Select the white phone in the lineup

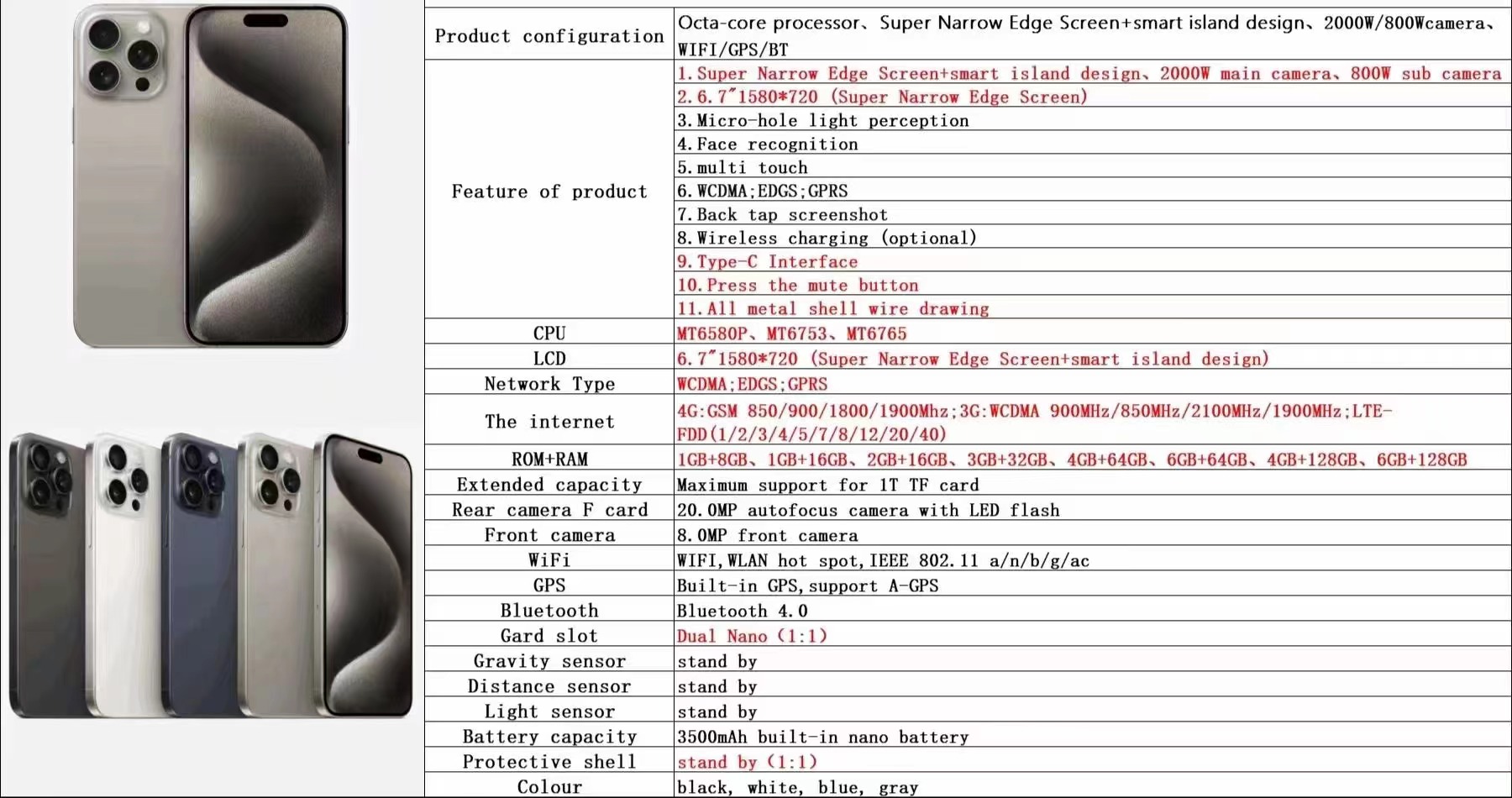126,580
